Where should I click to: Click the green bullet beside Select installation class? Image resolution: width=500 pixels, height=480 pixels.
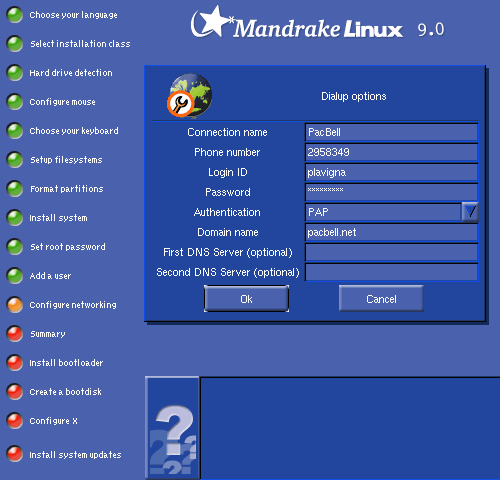(15, 44)
